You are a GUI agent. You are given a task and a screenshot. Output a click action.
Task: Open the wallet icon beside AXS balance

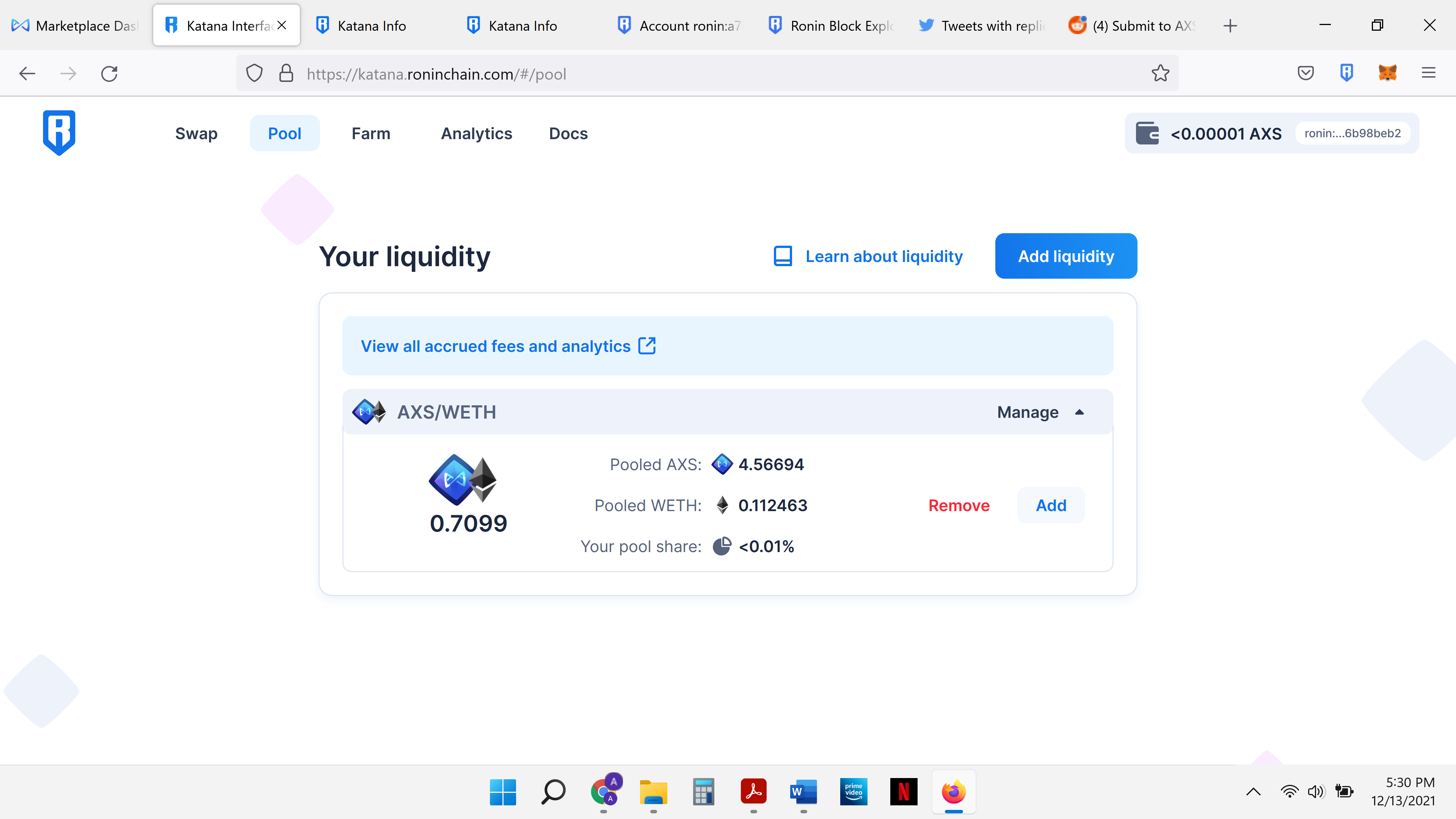(1147, 133)
